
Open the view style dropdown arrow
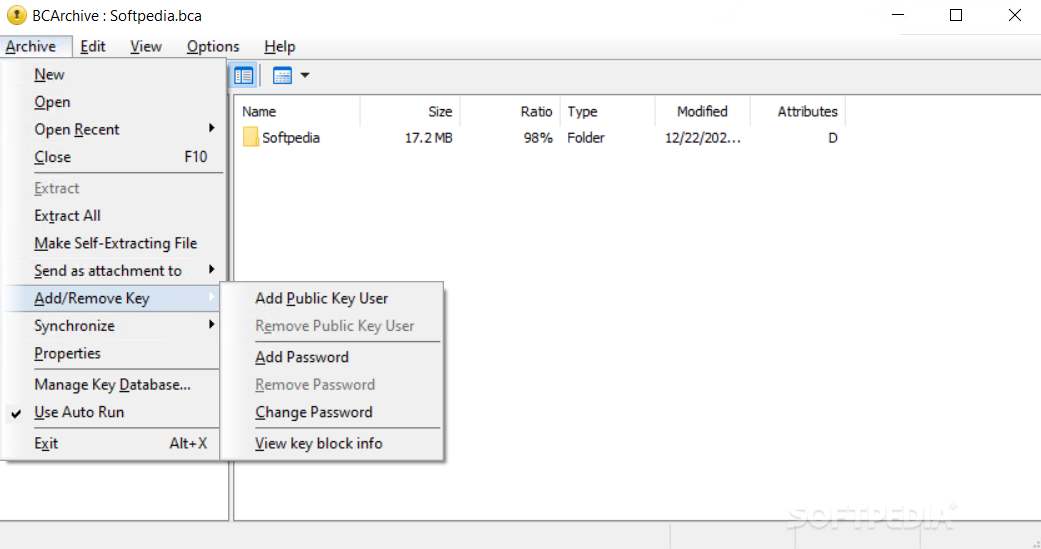(305, 76)
